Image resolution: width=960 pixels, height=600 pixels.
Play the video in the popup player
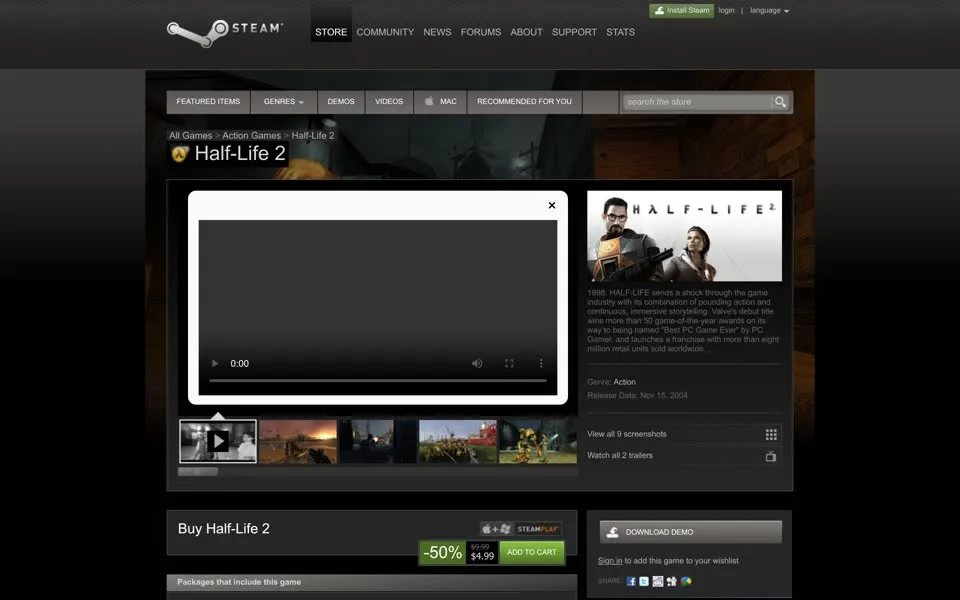click(x=215, y=364)
